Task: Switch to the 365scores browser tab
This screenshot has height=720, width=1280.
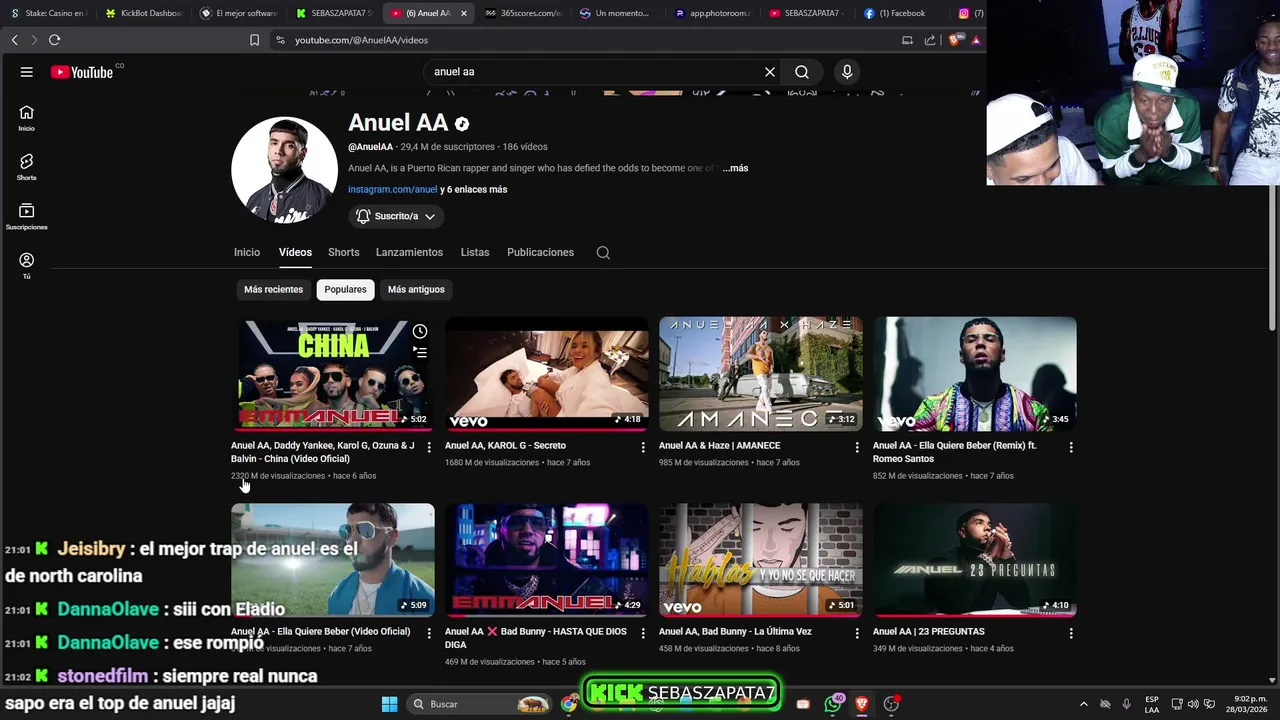Action: click(x=523, y=13)
